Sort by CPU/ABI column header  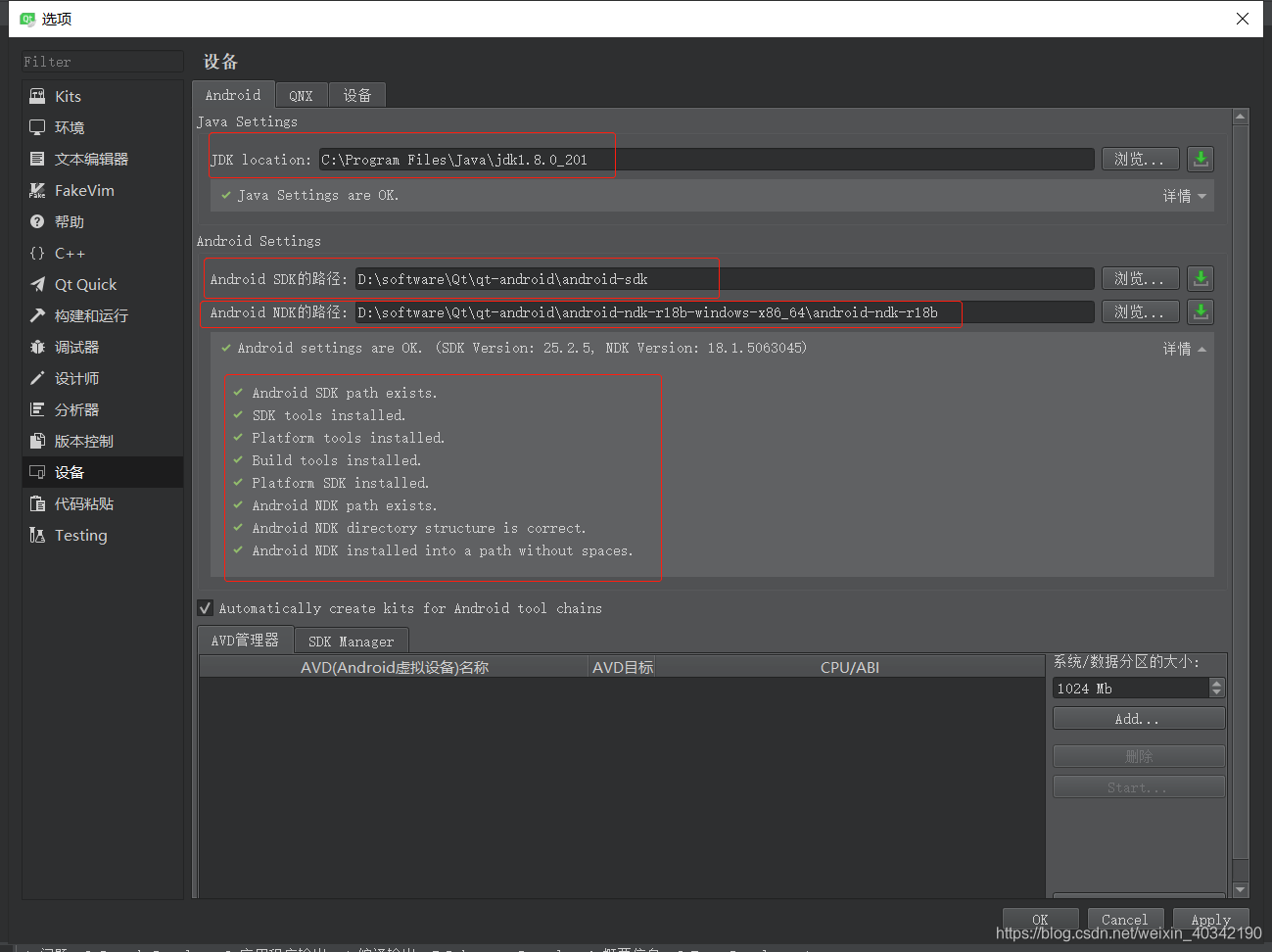click(x=850, y=667)
